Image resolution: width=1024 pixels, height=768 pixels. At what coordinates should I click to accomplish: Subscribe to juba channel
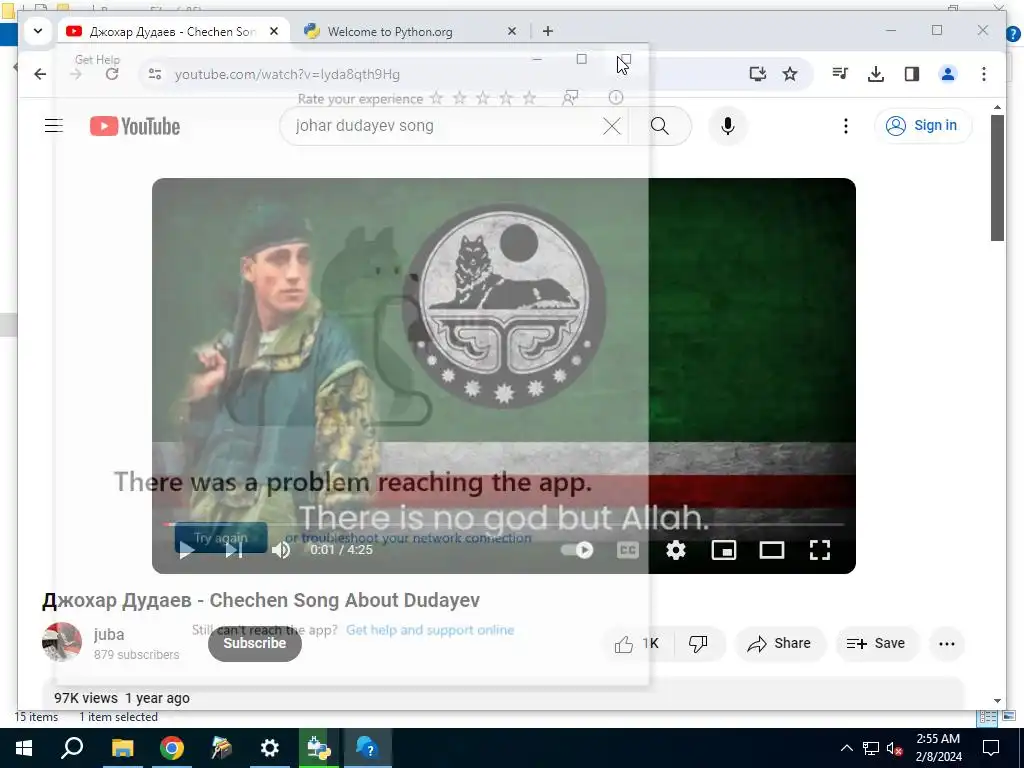click(255, 643)
